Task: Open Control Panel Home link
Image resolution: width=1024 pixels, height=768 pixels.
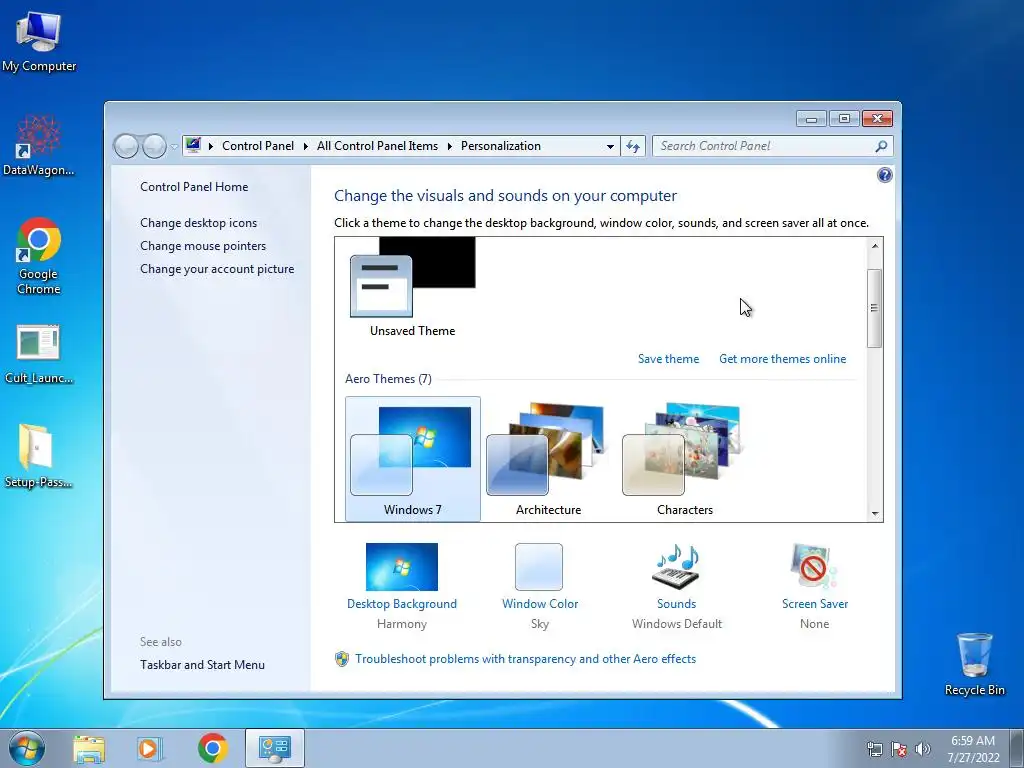Action: pyautogui.click(x=194, y=187)
